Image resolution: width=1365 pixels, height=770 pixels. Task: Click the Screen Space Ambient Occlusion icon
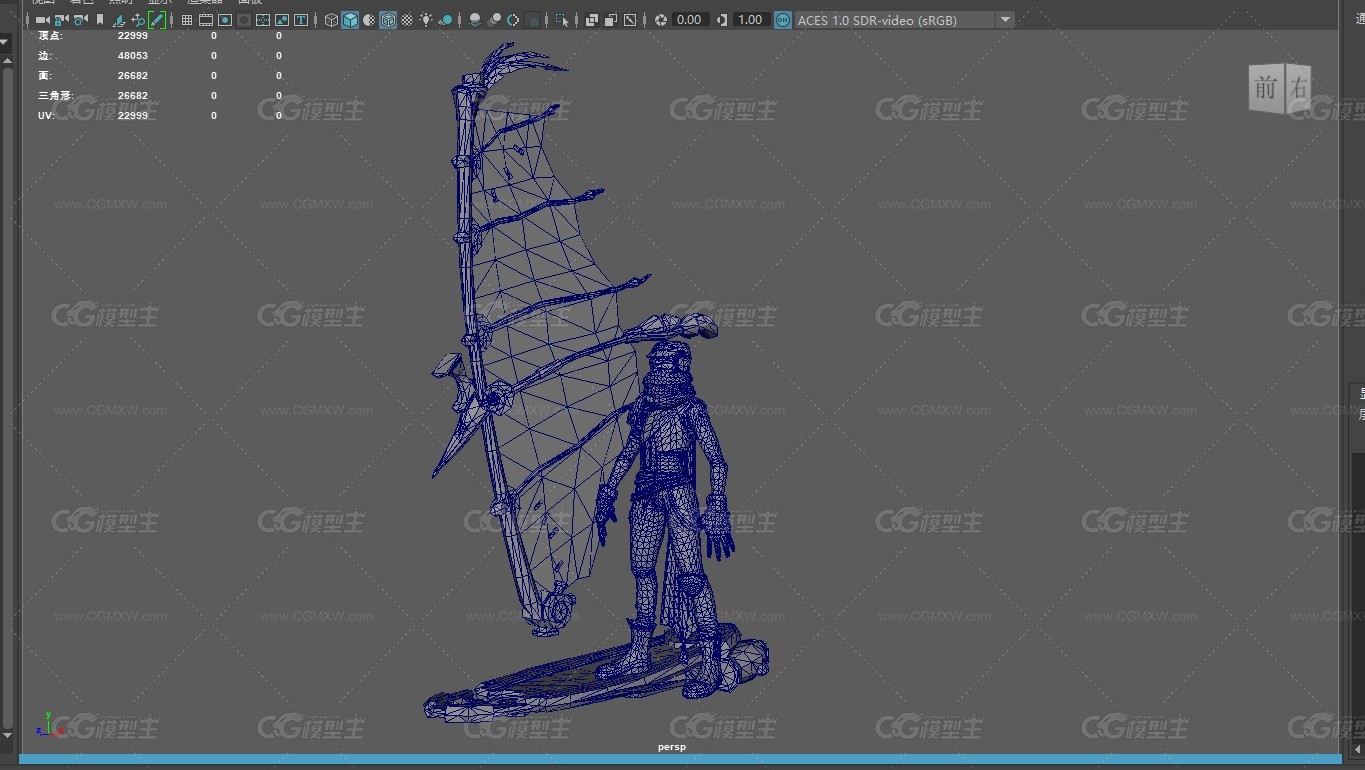(x=475, y=20)
